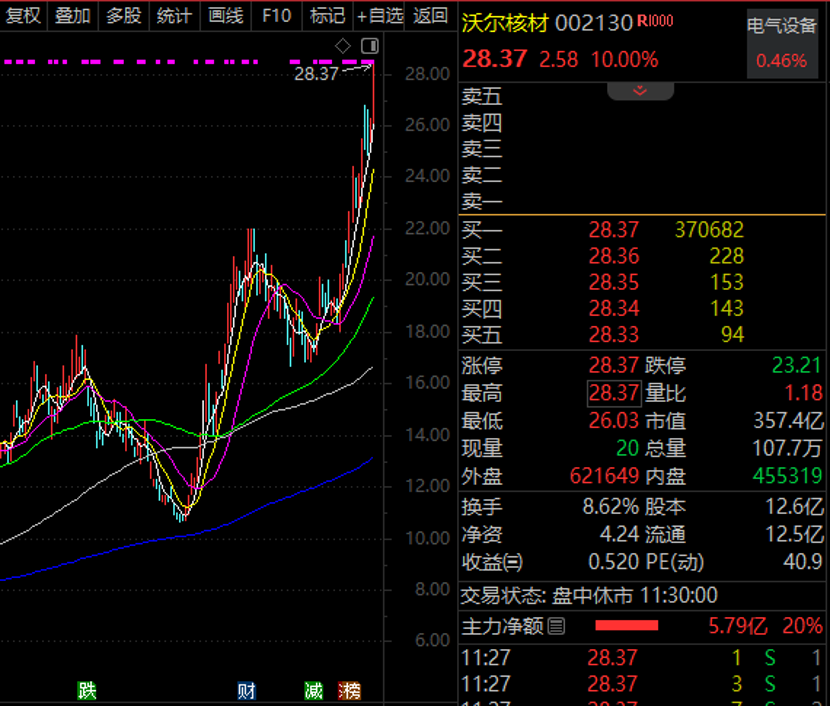Viewport: 830px width, 706px height.
Task: Select the 多股 multi-stock view
Action: click(124, 15)
